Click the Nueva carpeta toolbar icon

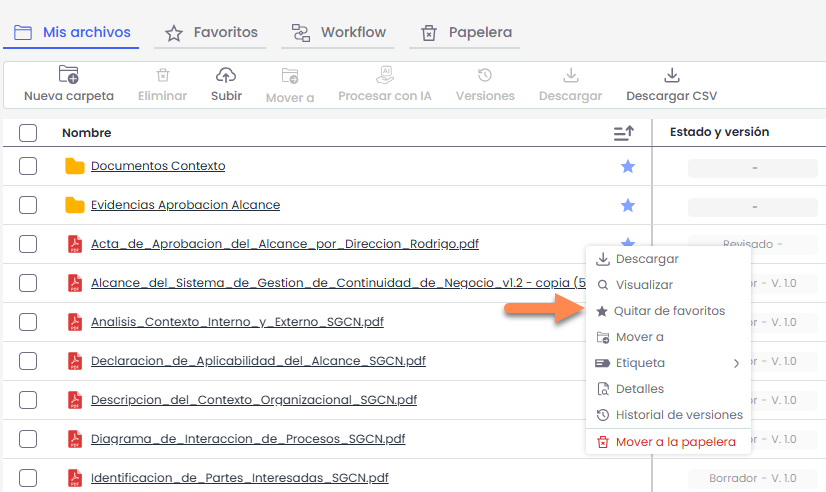click(x=68, y=75)
